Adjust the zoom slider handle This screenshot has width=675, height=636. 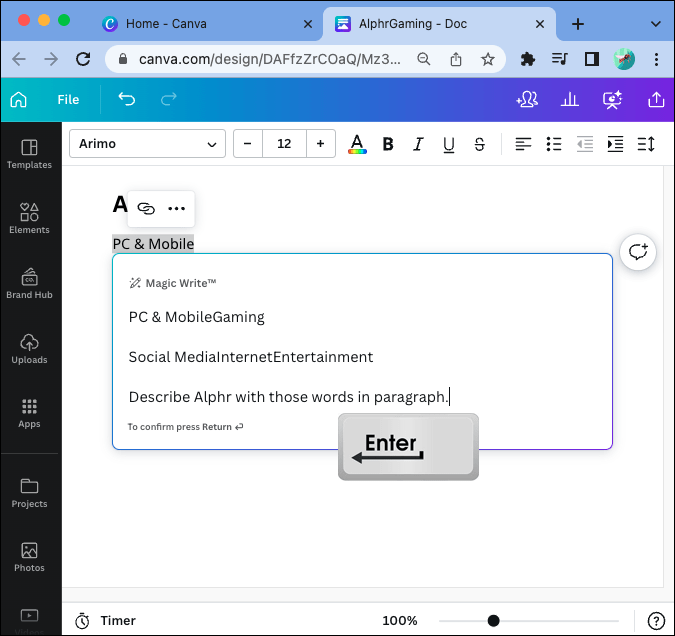click(x=493, y=620)
